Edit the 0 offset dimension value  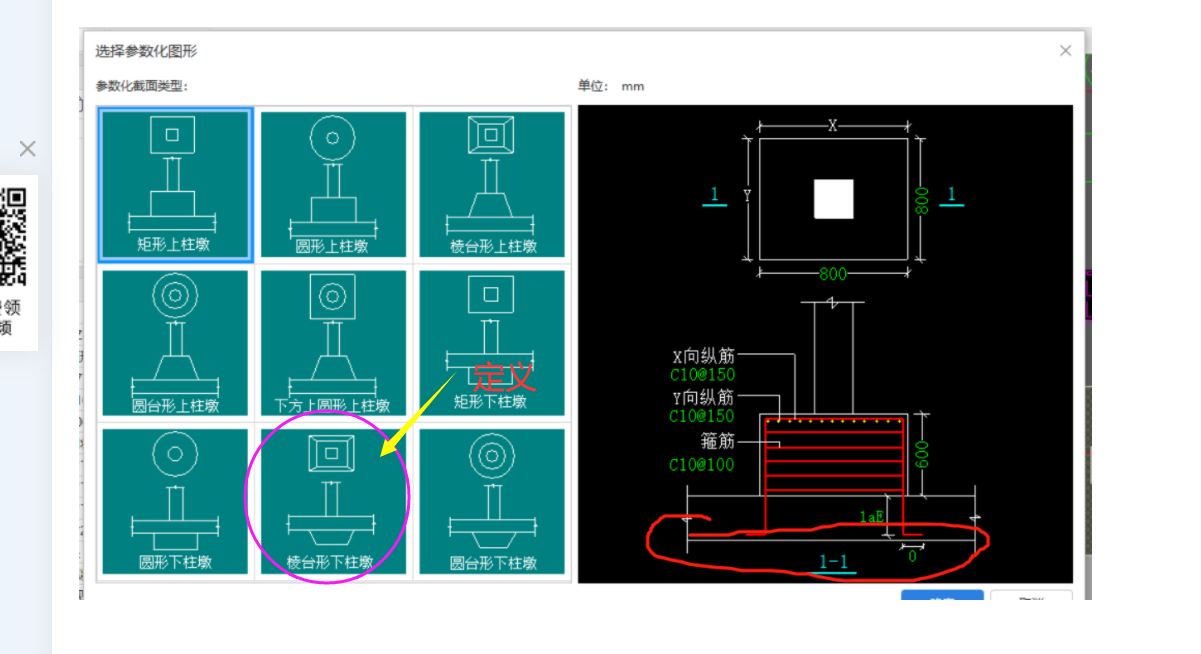click(911, 556)
